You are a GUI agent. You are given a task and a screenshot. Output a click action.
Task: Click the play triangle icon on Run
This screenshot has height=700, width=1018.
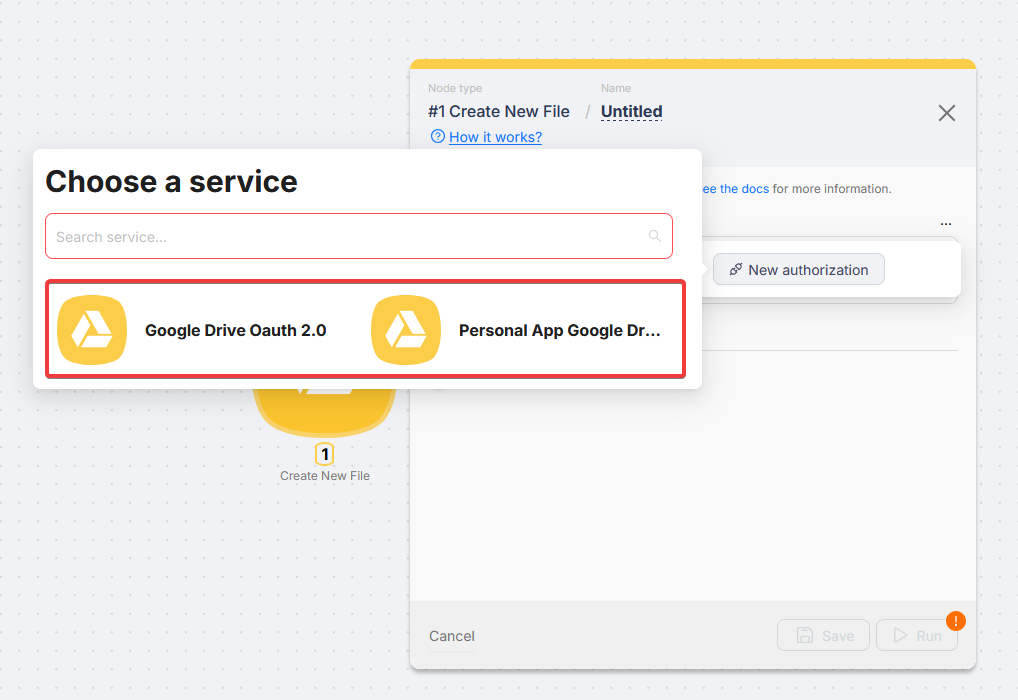click(900, 636)
